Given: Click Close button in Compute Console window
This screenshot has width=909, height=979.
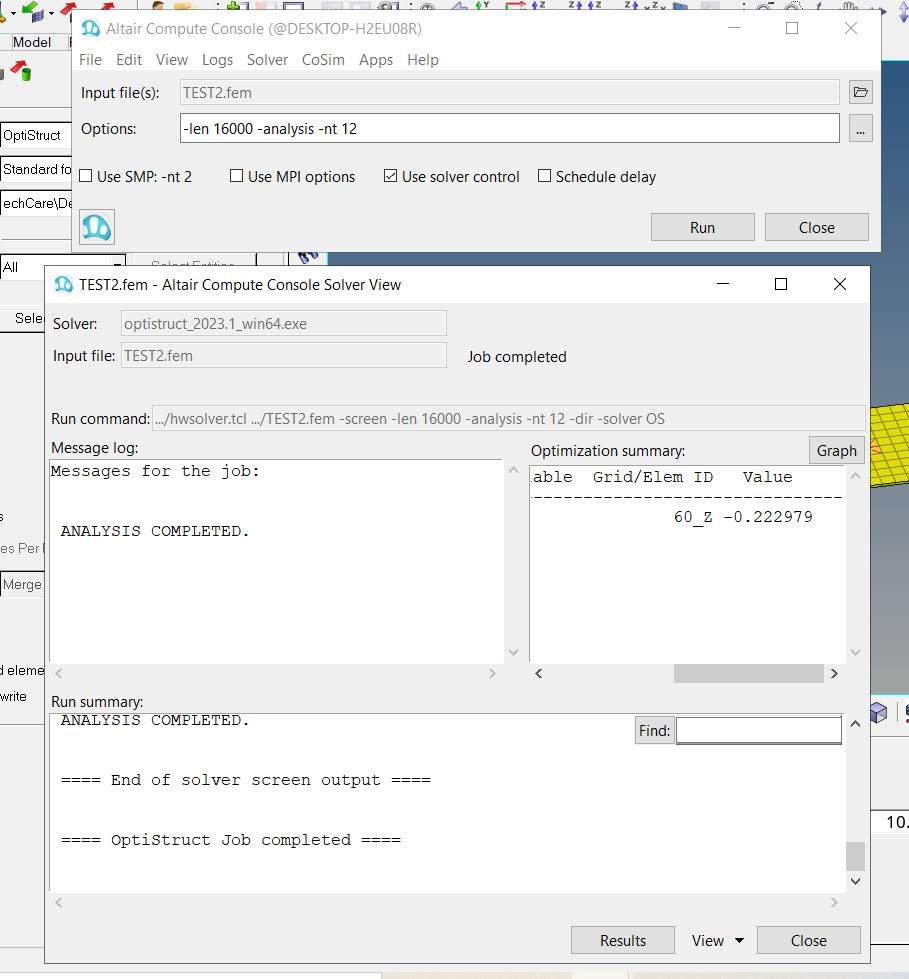Looking at the screenshot, I should coord(817,227).
